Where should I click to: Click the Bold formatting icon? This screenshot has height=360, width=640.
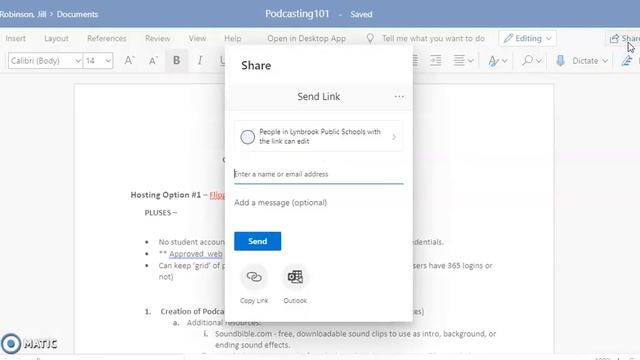pyautogui.click(x=176, y=60)
